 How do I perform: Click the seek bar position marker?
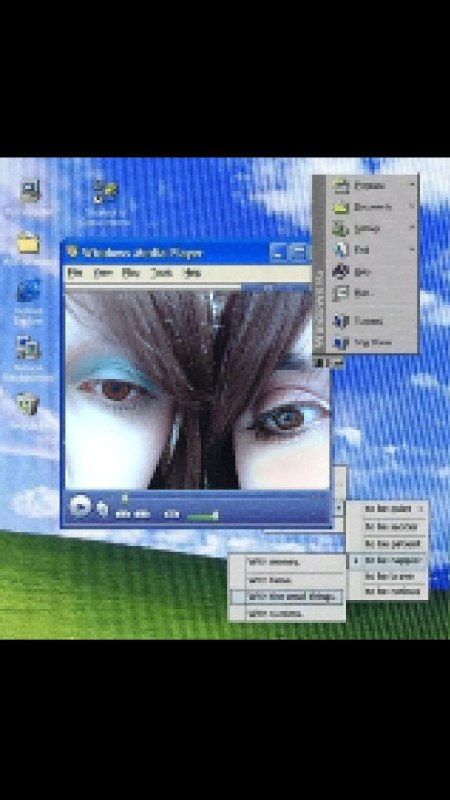point(124,497)
